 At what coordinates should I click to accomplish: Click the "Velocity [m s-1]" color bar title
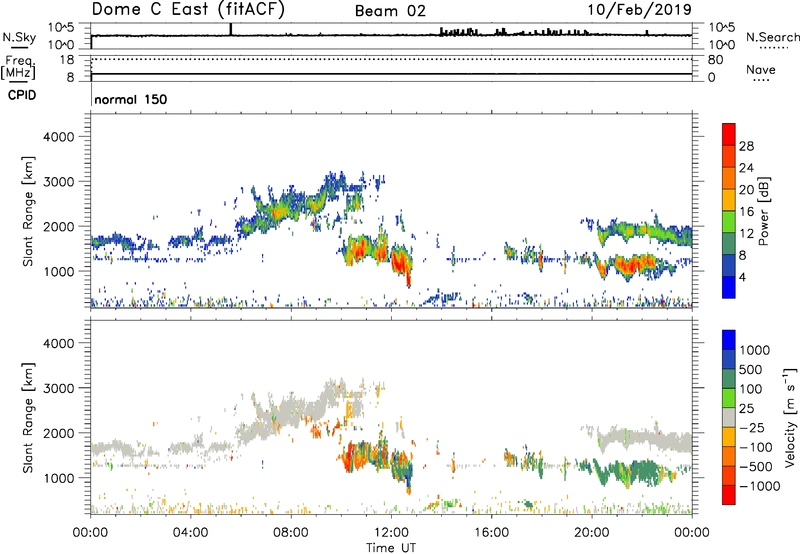[790, 417]
